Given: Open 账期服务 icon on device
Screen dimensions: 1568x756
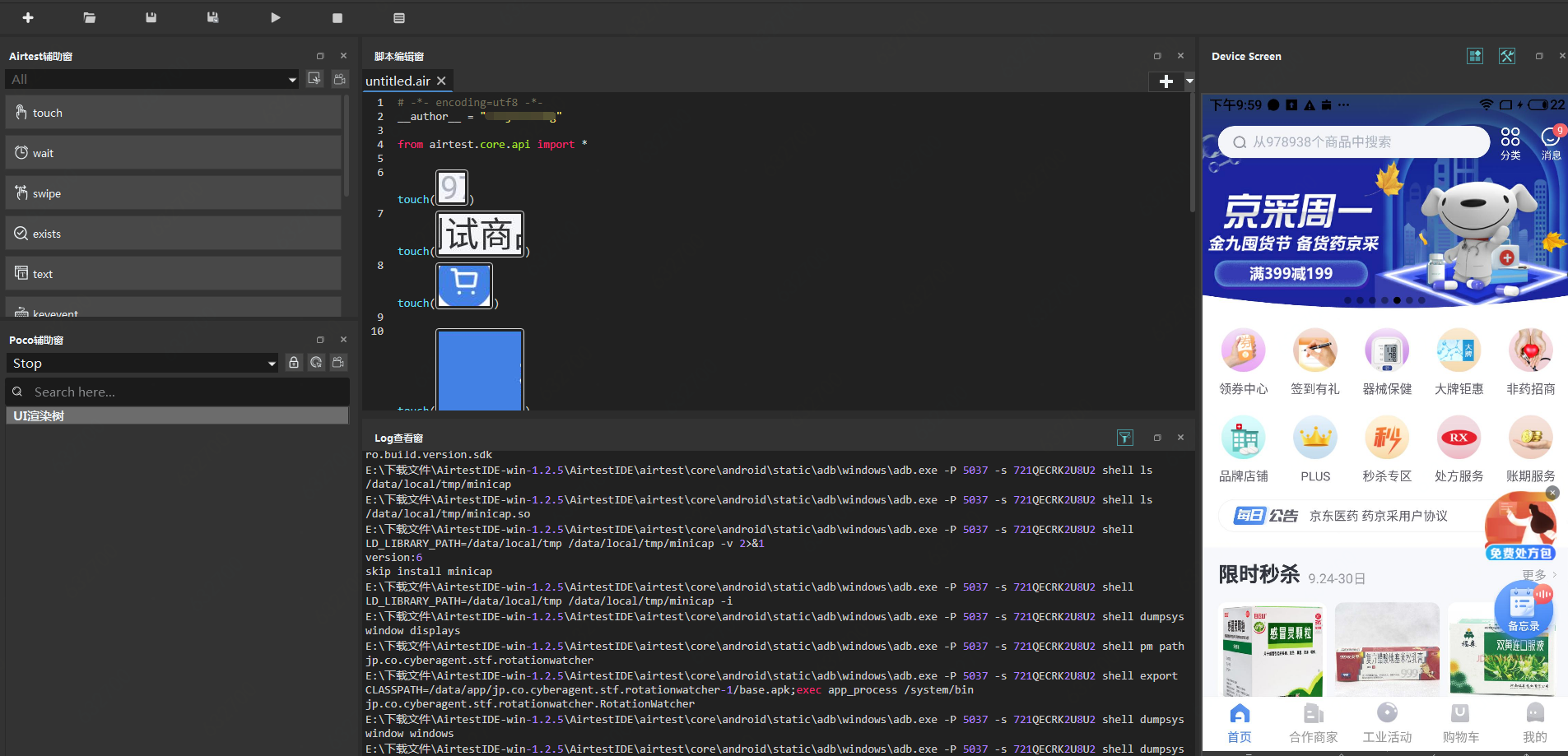Looking at the screenshot, I should [1531, 449].
